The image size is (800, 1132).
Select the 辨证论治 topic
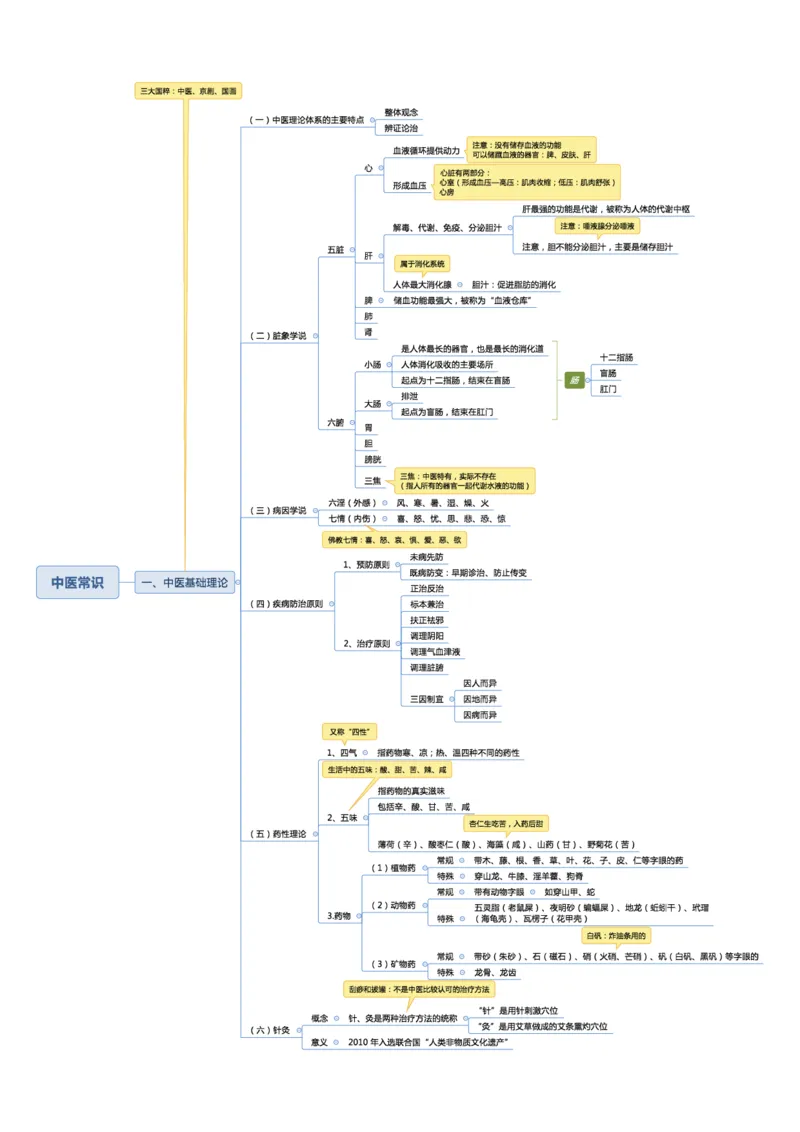click(399, 128)
